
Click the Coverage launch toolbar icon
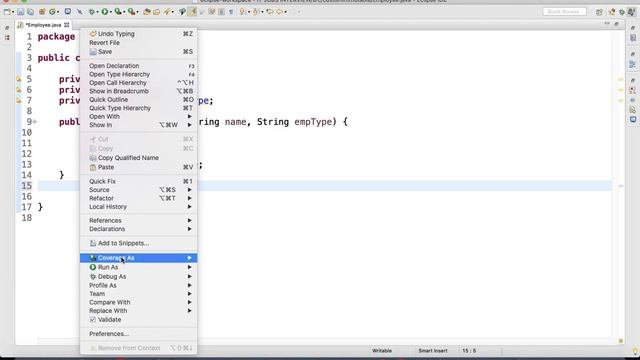point(118,12)
